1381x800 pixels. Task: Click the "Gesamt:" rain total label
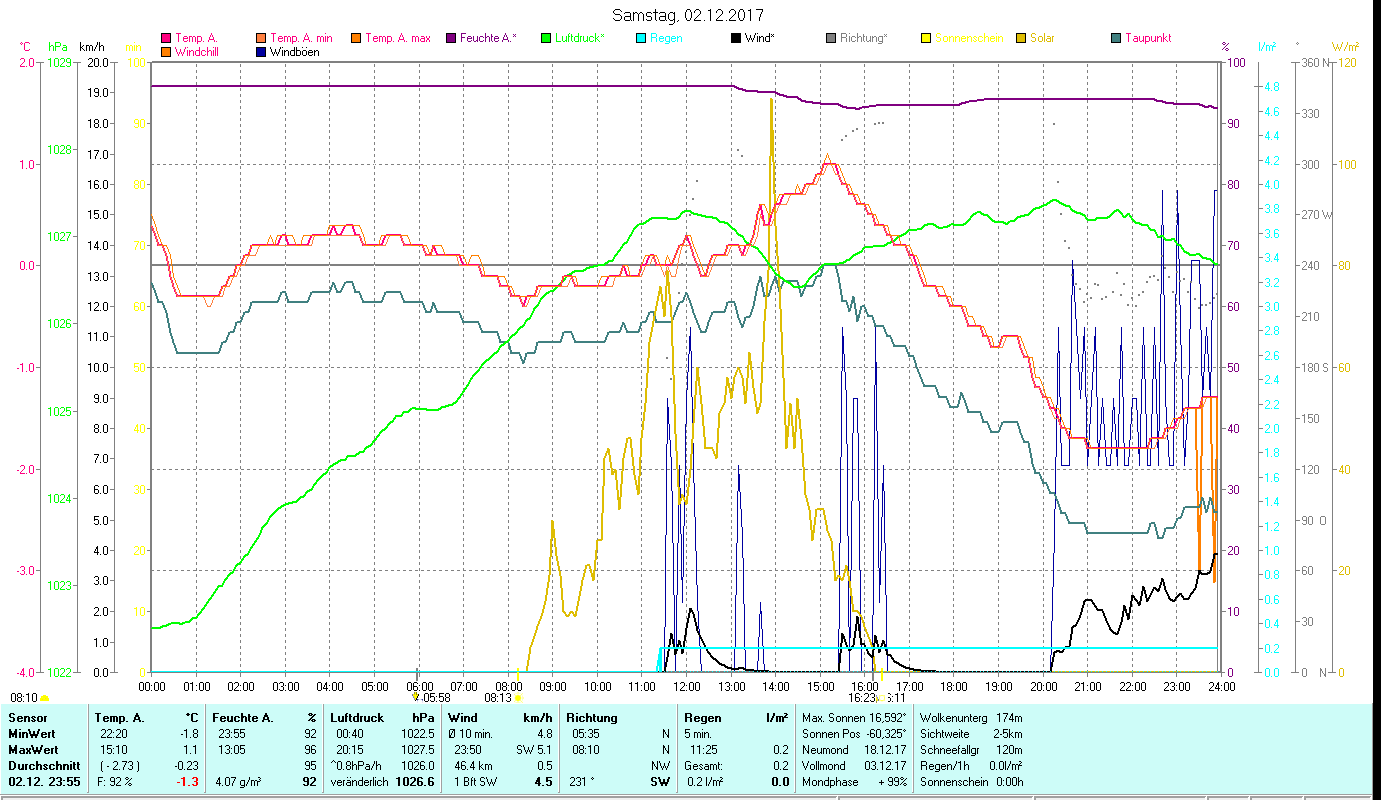[703, 766]
